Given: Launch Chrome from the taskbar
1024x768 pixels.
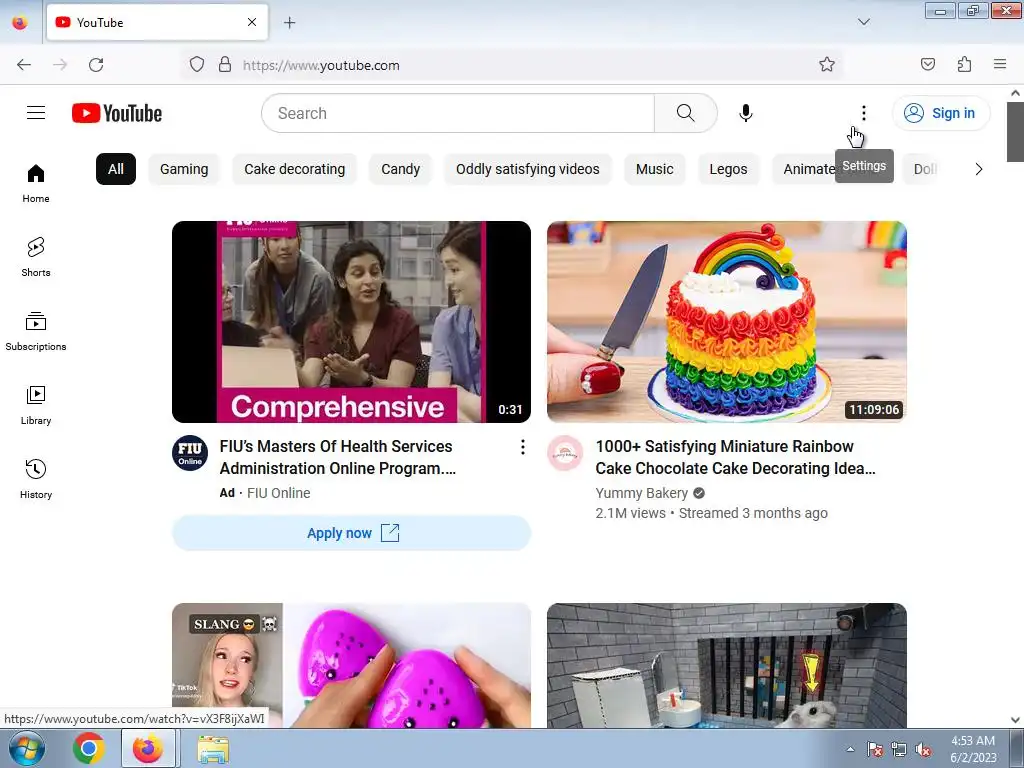Looking at the screenshot, I should (89, 748).
